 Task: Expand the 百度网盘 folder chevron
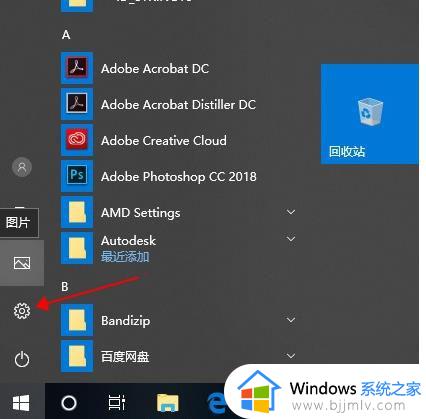[291, 356]
